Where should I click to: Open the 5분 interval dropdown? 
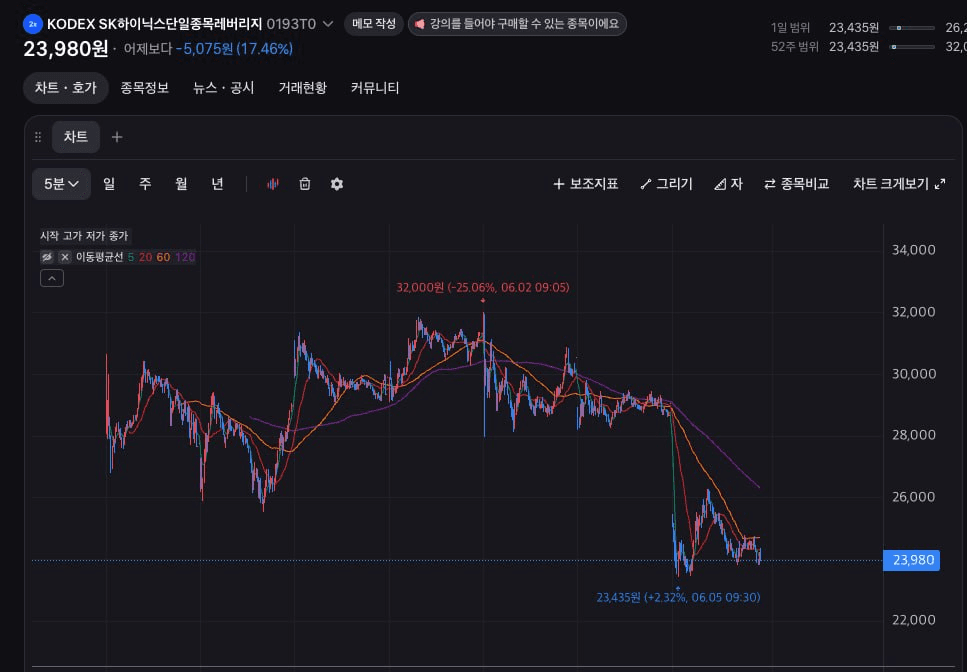61,184
